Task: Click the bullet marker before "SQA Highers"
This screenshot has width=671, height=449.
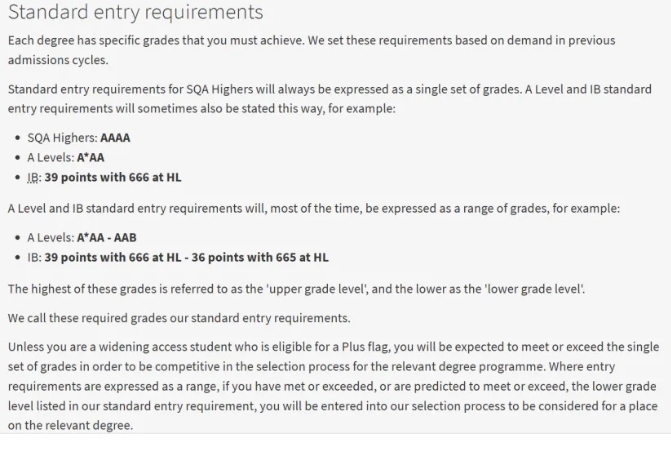Action: (18, 139)
